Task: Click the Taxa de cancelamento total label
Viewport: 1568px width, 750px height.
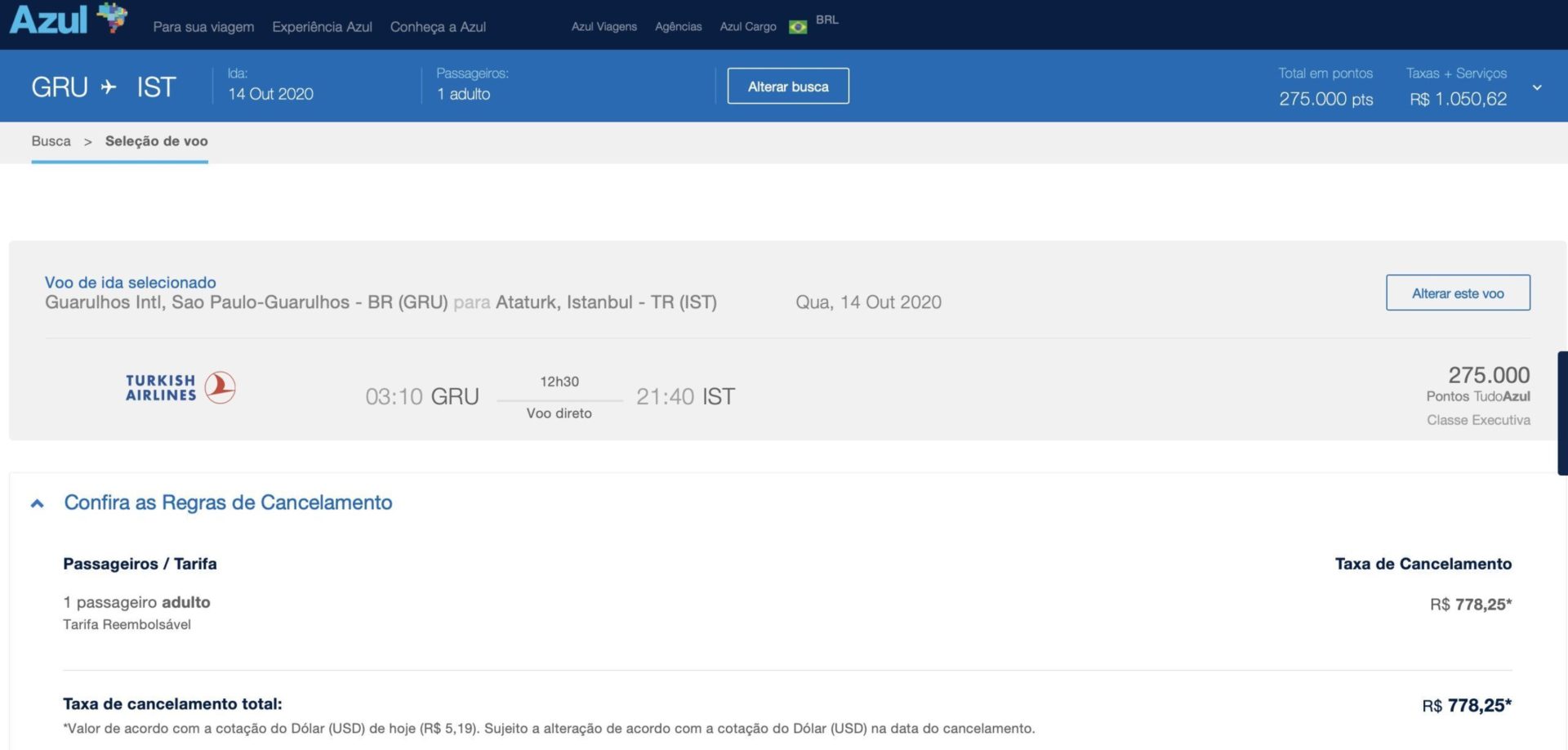Action: 172,704
